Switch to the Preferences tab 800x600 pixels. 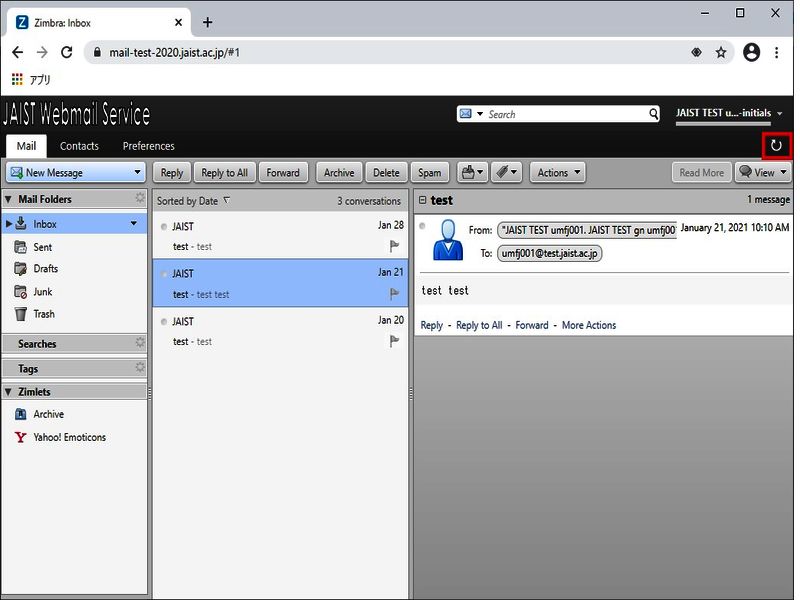(x=148, y=146)
